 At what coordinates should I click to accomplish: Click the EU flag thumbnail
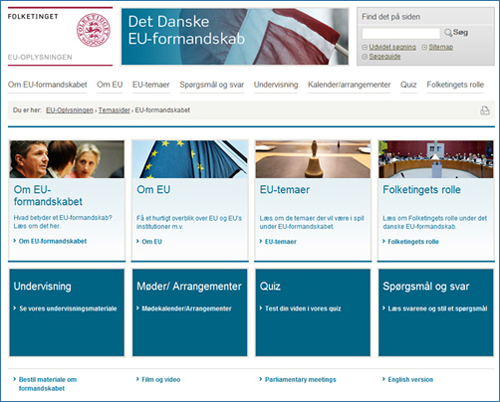coord(190,159)
